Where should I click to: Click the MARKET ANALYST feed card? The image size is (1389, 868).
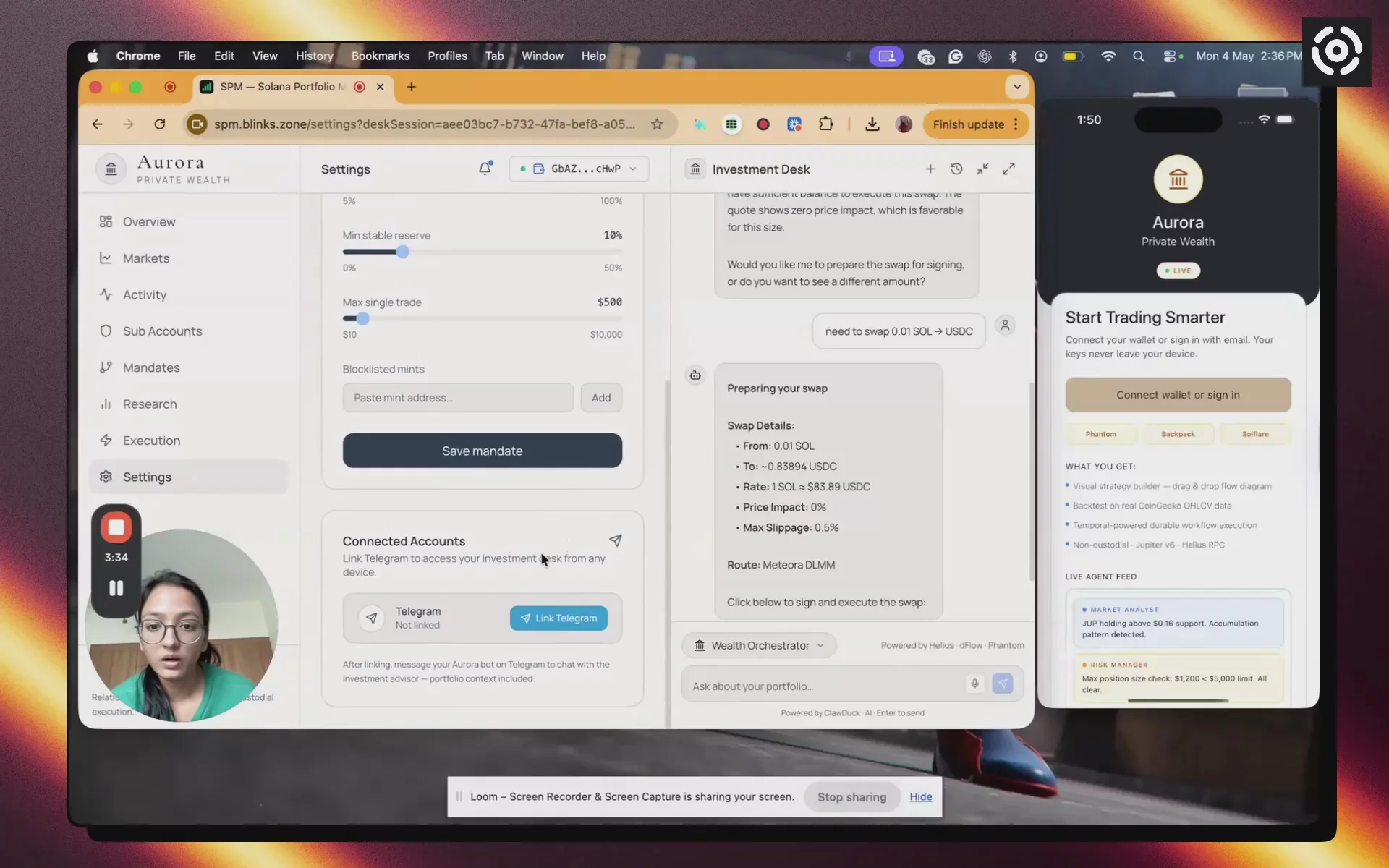pyautogui.click(x=1178, y=622)
